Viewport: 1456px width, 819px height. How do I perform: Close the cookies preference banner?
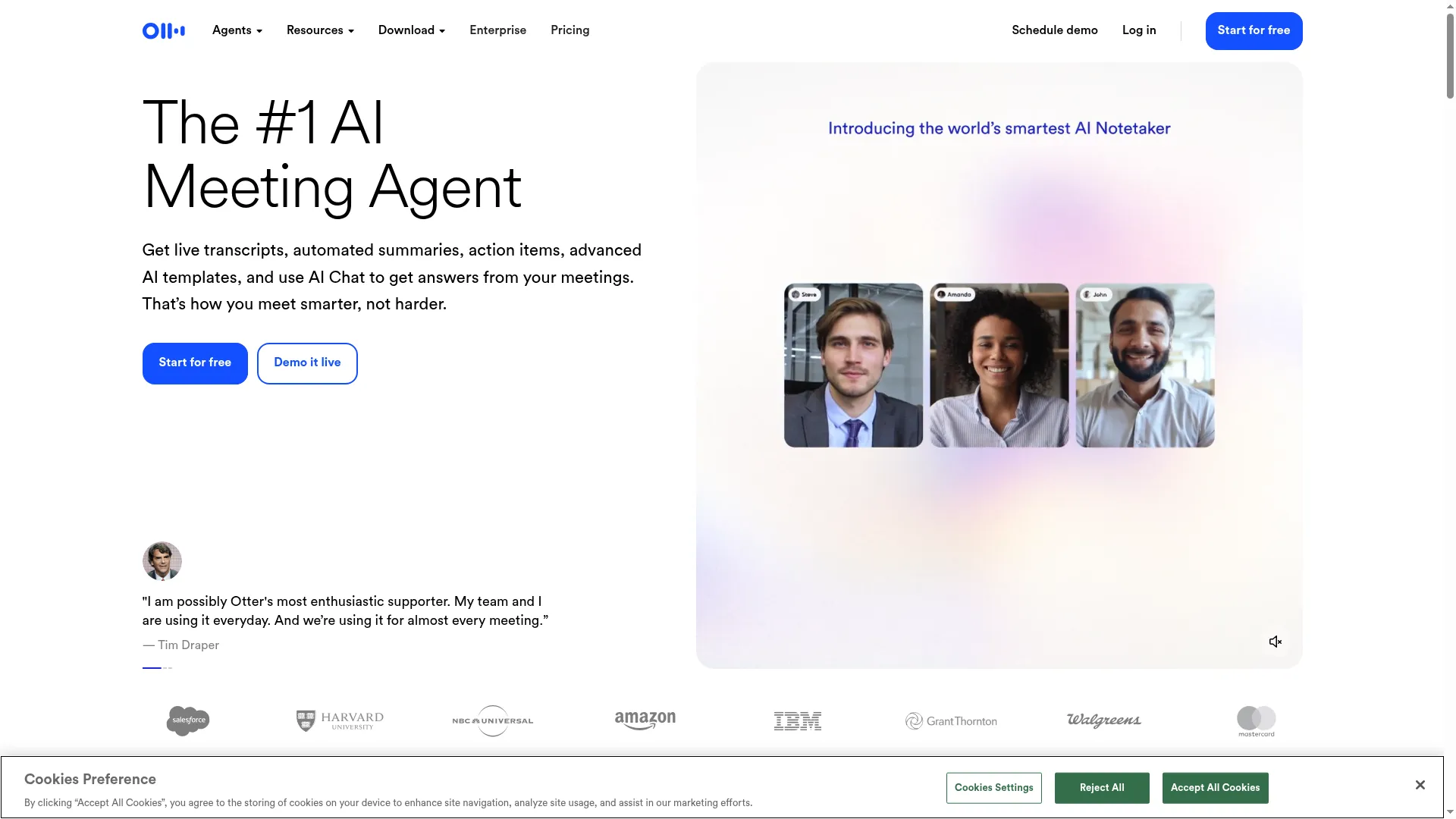pyautogui.click(x=1420, y=785)
